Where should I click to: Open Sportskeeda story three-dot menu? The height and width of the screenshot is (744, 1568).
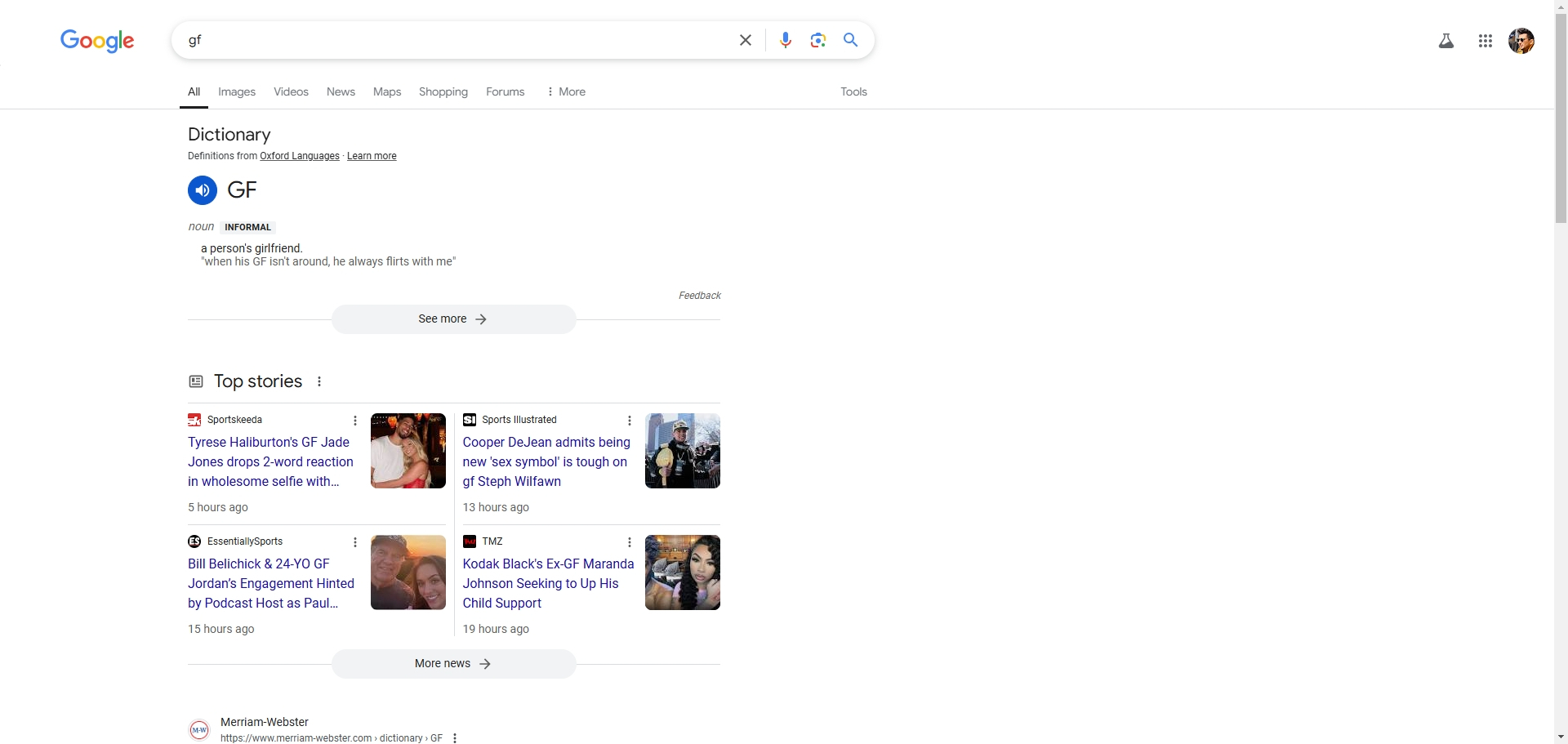pyautogui.click(x=355, y=421)
